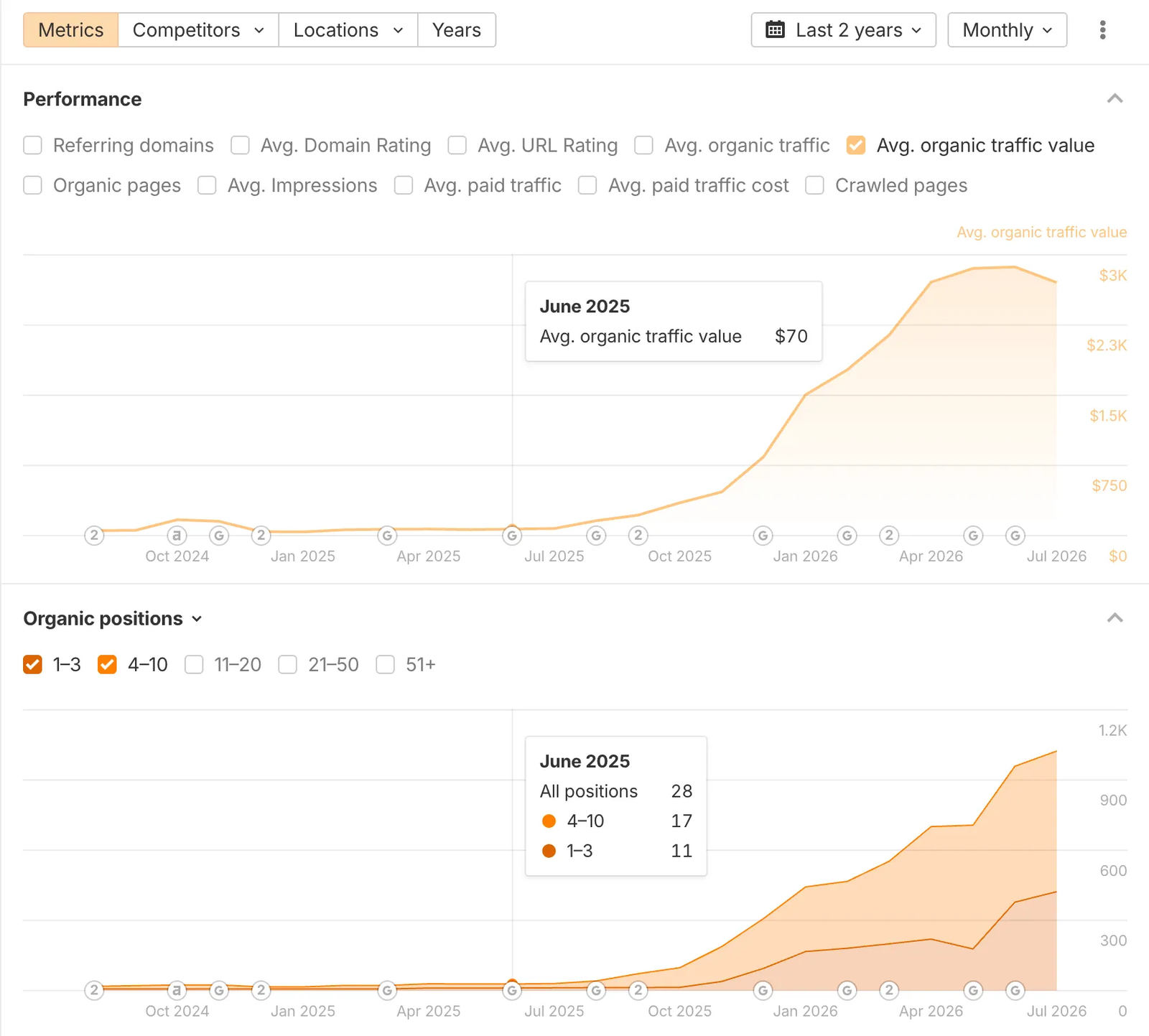The height and width of the screenshot is (1036, 1149).
Task: Enable the 11–20 positions checkbox
Action: click(194, 665)
